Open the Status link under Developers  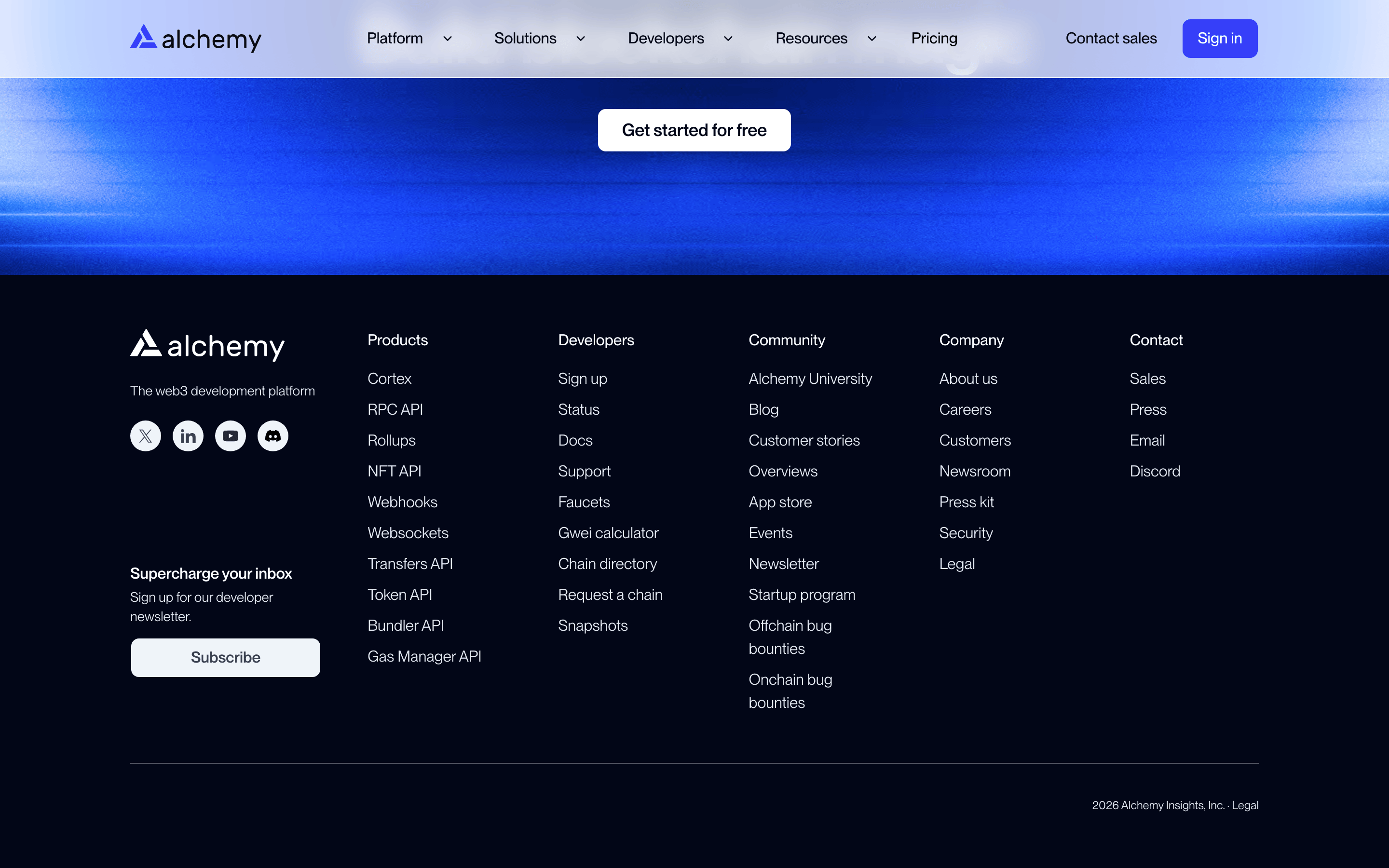(579, 409)
